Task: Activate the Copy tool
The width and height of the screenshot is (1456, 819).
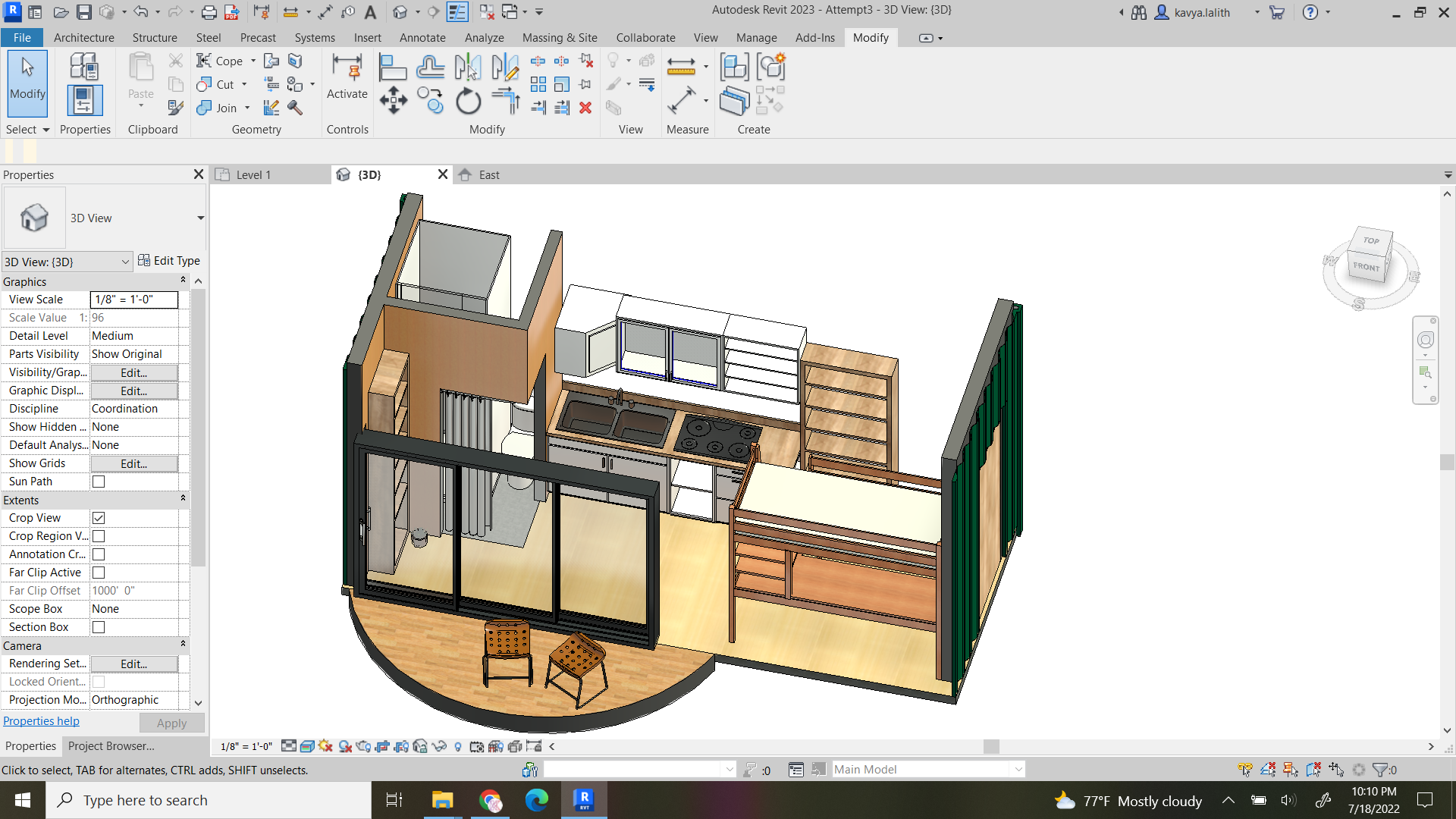Action: click(430, 99)
